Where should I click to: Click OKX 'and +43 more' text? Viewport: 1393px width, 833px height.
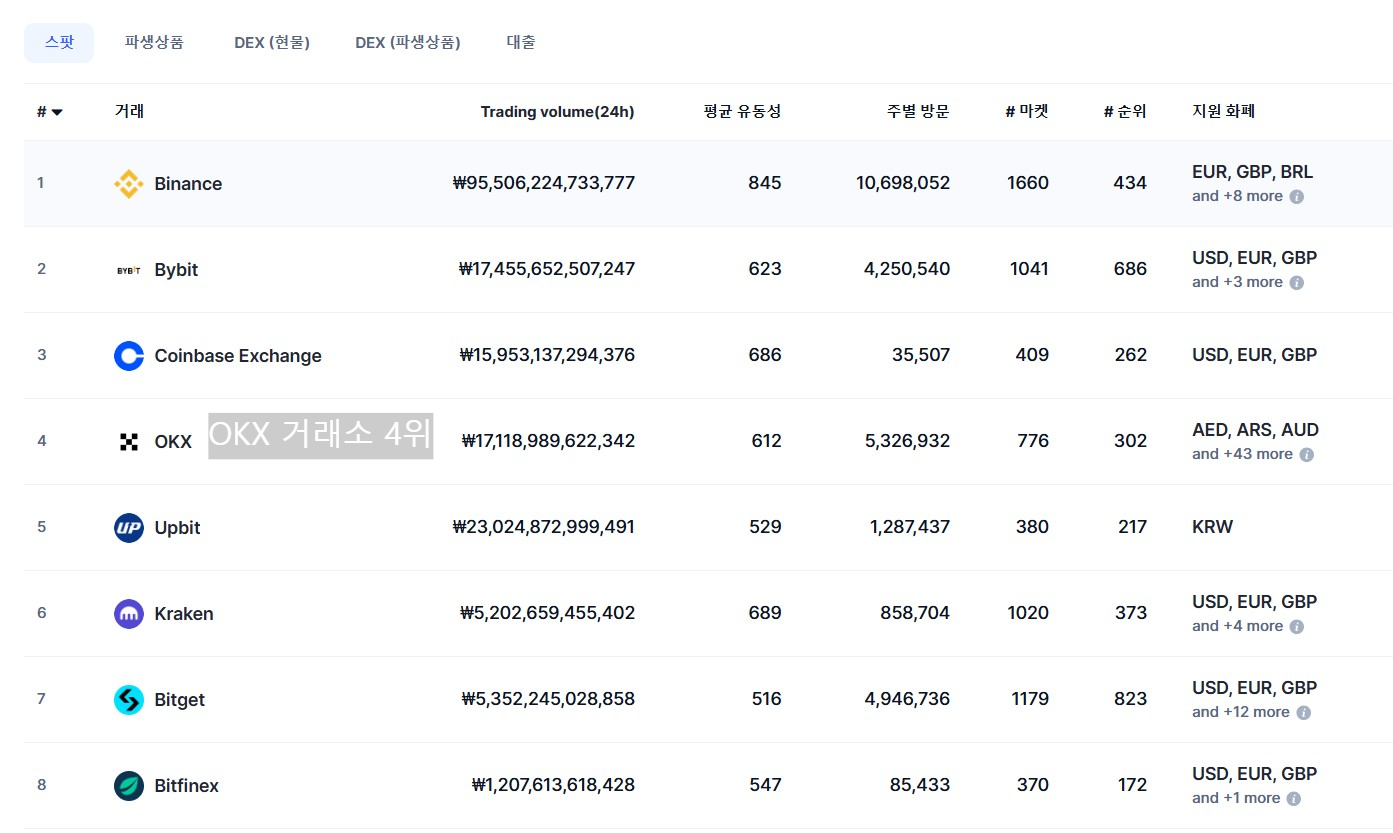(x=1242, y=454)
